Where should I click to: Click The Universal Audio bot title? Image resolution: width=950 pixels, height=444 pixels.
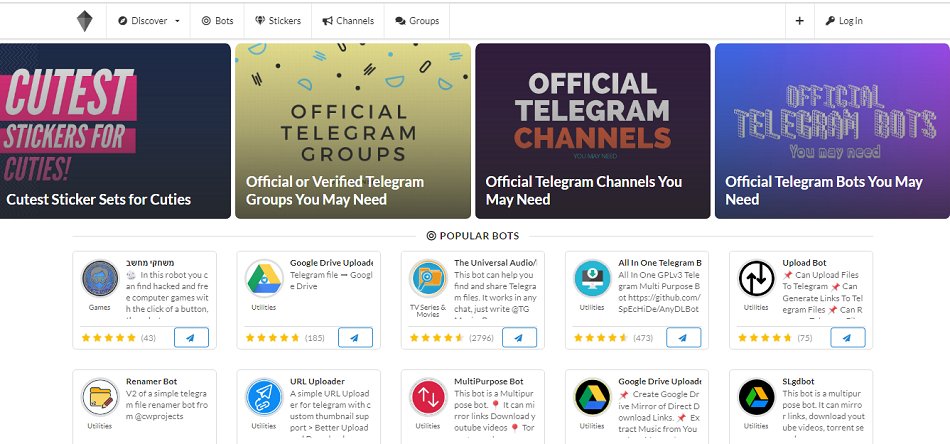[496, 263]
